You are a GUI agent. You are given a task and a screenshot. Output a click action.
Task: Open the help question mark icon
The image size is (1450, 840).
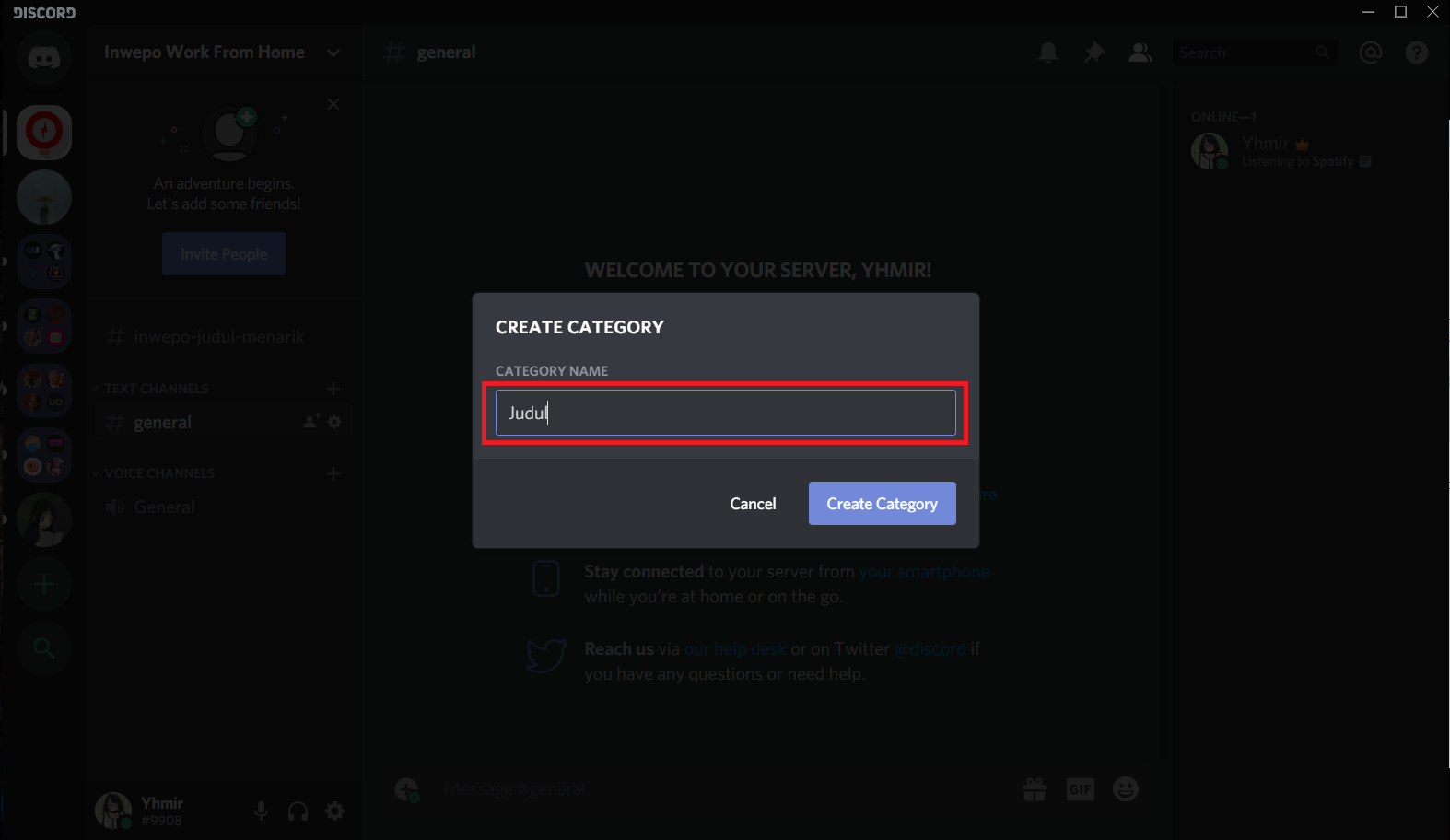1417,52
